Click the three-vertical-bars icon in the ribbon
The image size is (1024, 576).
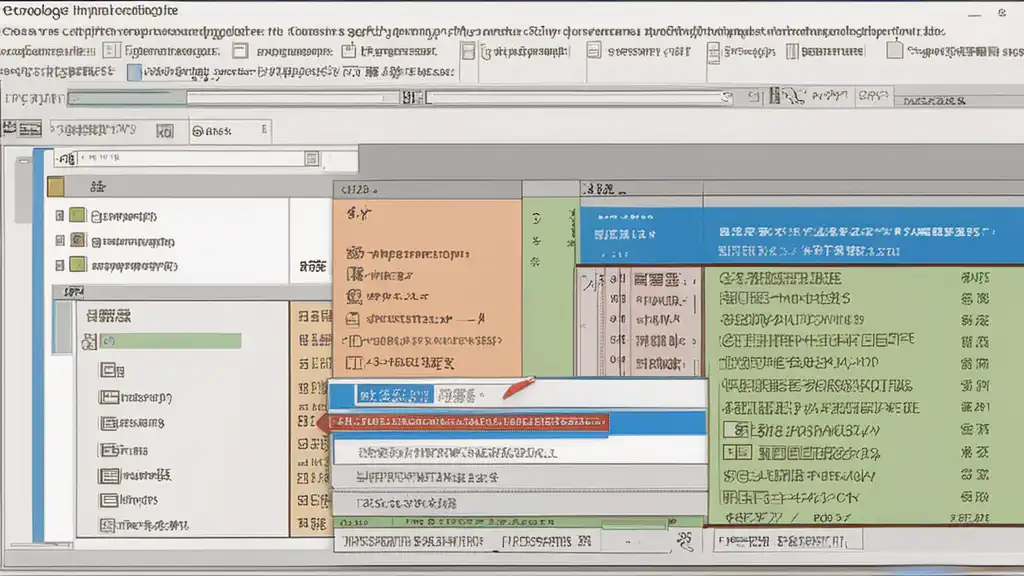click(792, 51)
